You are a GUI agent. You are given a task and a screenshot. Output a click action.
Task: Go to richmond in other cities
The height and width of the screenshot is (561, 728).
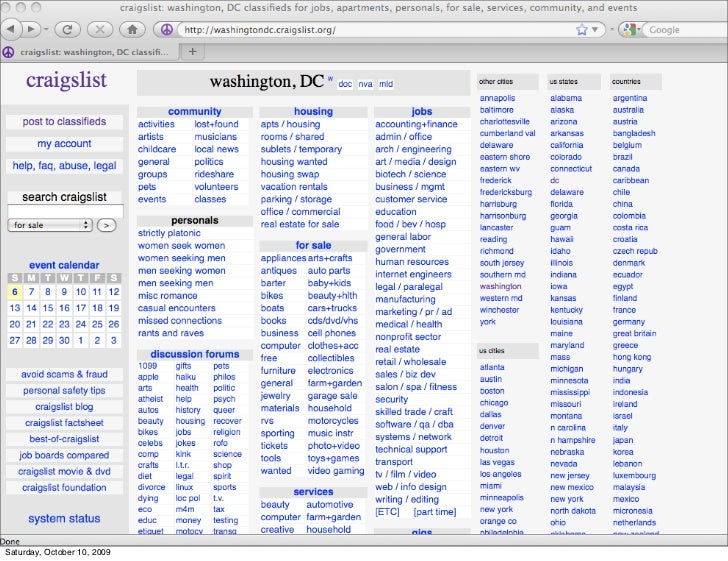point(496,251)
